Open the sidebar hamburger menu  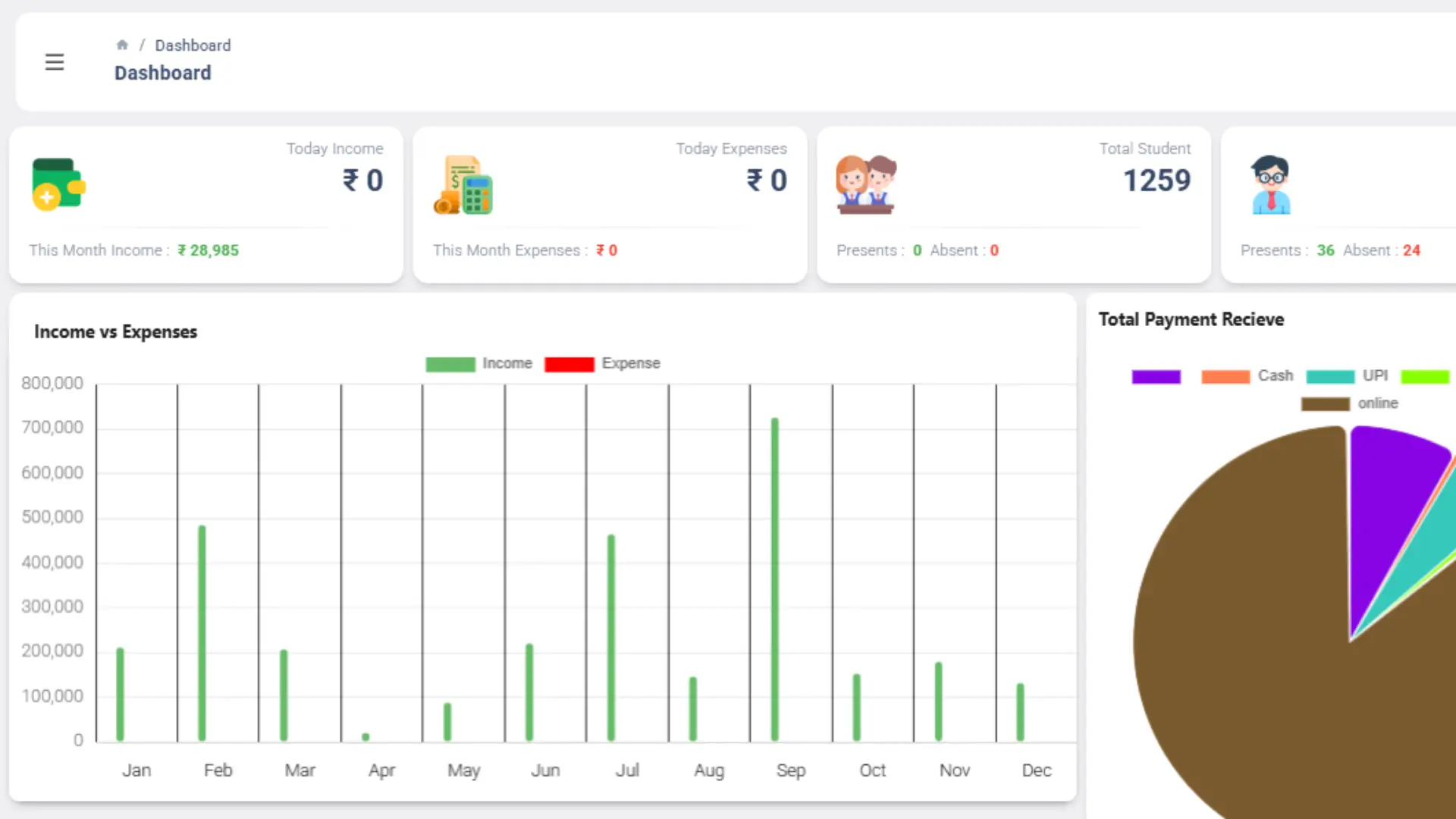pyautogui.click(x=54, y=61)
